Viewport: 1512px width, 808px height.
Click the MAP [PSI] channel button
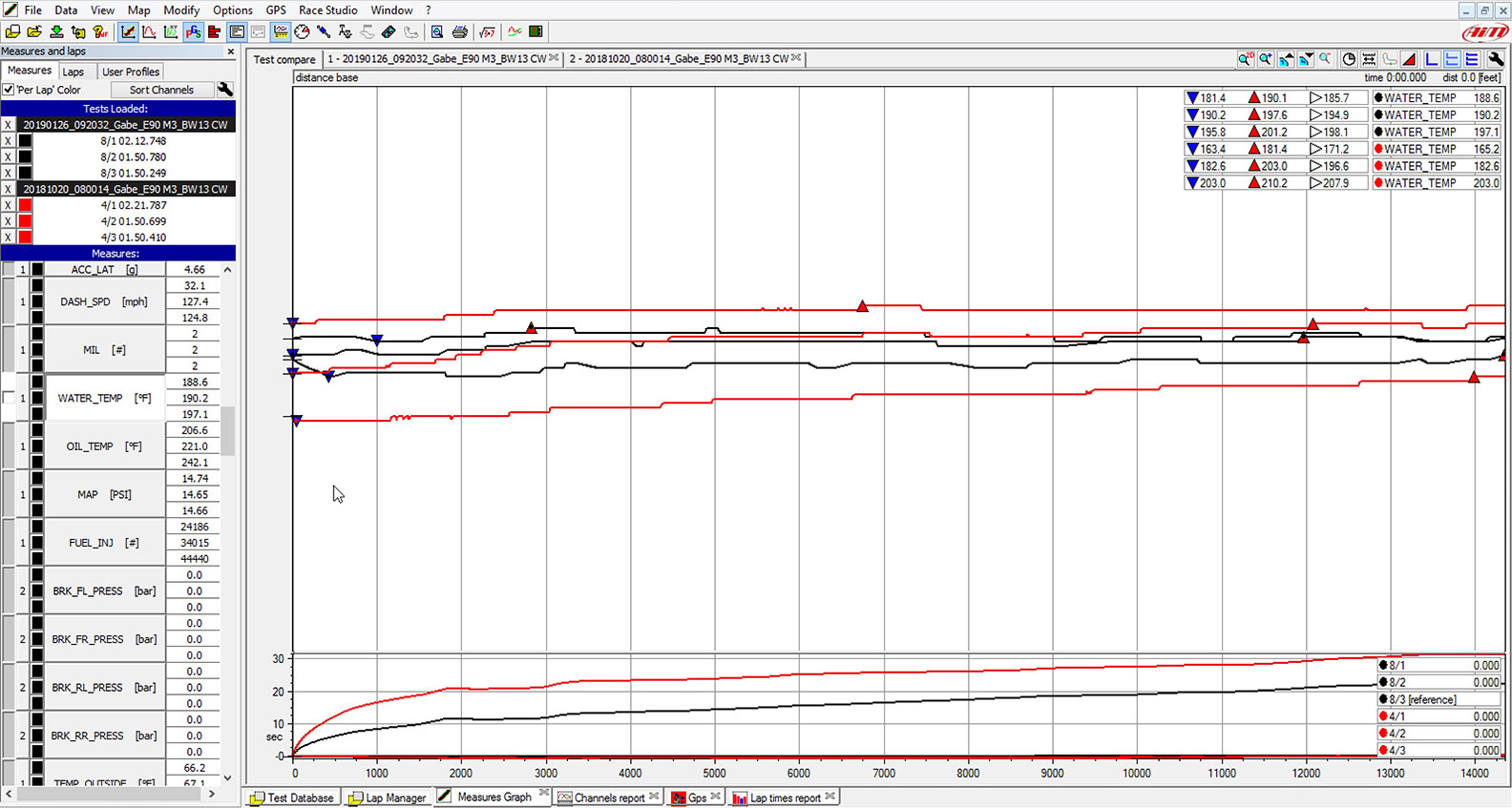coord(104,494)
